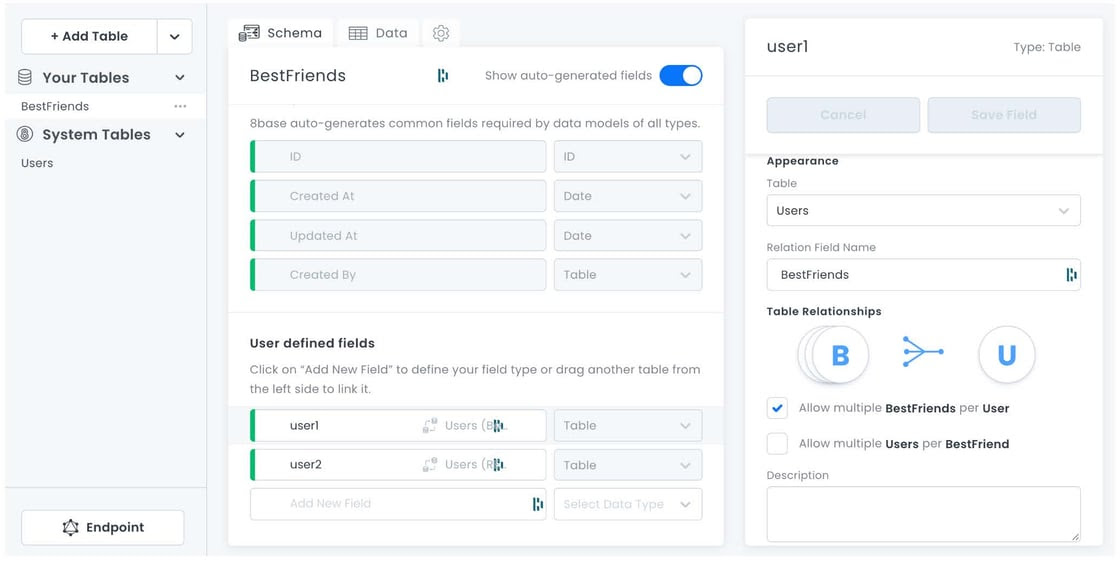Click the Endpoint button
Image resolution: width=1120 pixels, height=564 pixels.
point(103,528)
